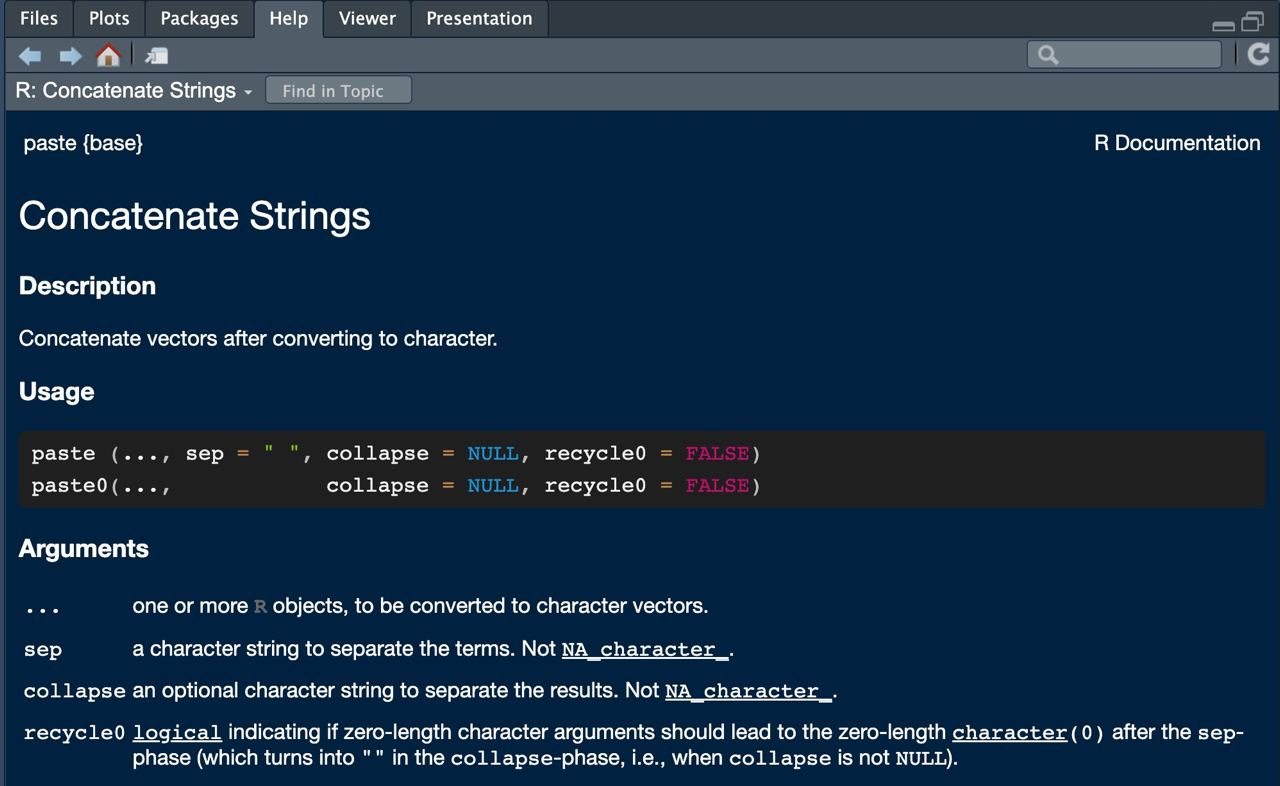Open the 'R: Concatenate Strings' topic dropdown
This screenshot has height=786, width=1280.
pyautogui.click(x=134, y=91)
